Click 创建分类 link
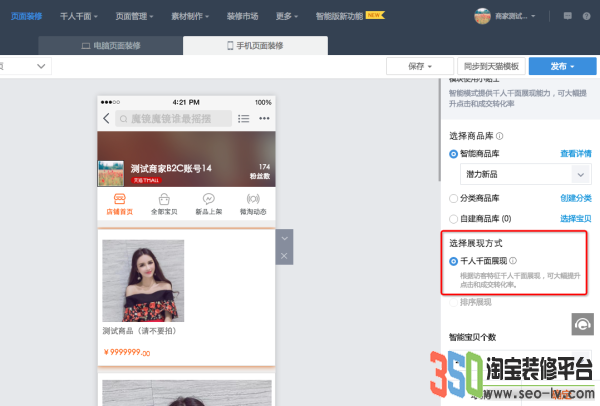The image size is (600, 406). 576,198
